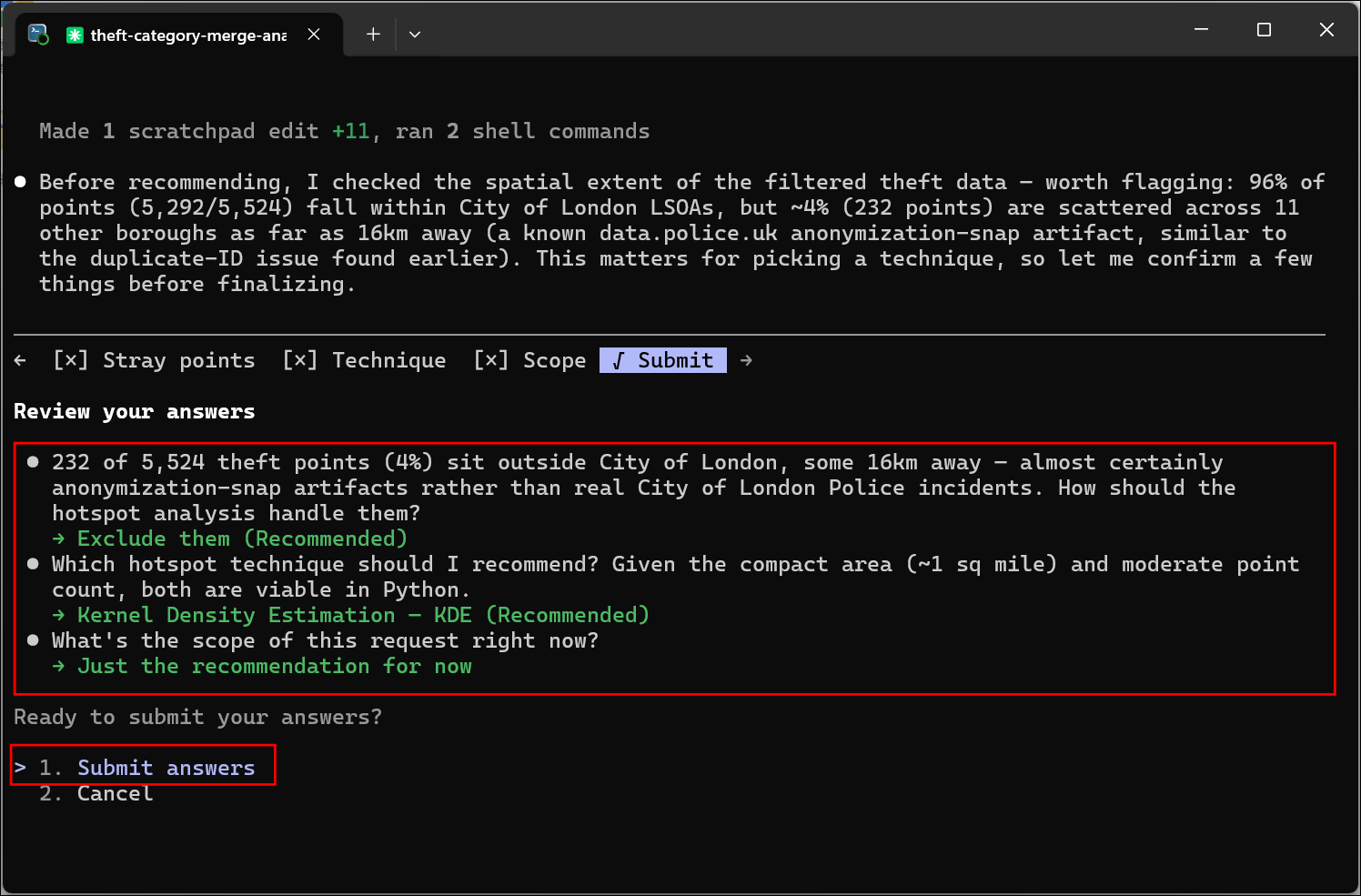Open a new terminal tab

(373, 35)
